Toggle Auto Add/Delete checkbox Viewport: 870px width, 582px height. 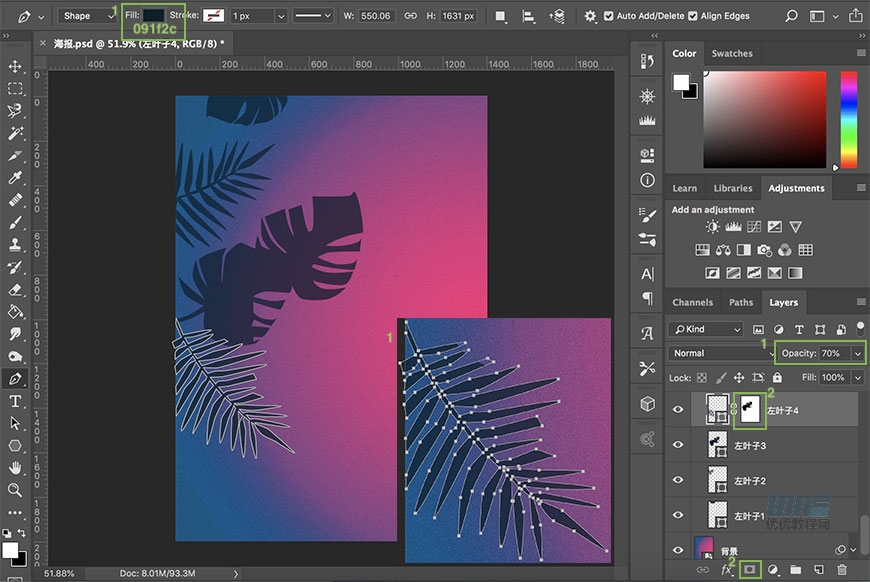pyautogui.click(x=608, y=16)
